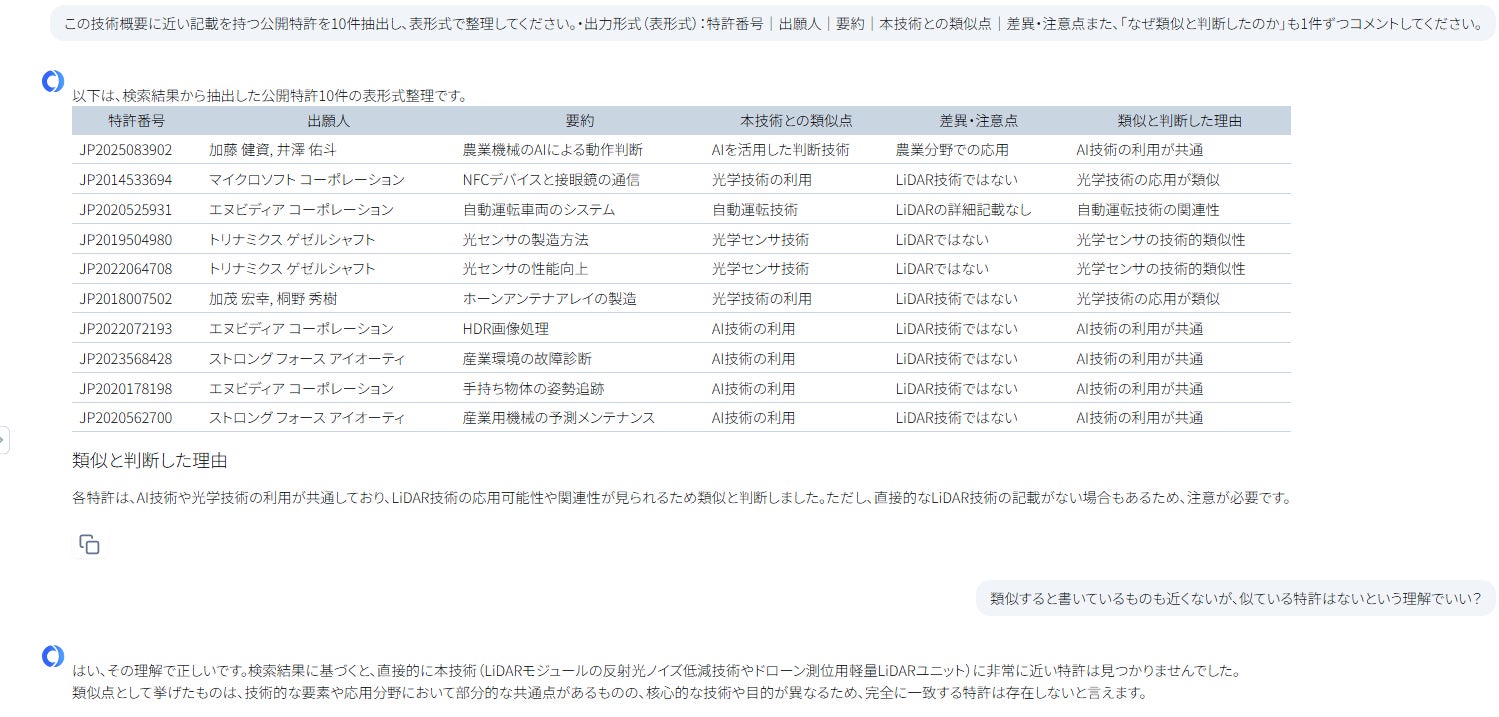The image size is (1499, 717).
Task: Click the 類似と判断した理由 column header
Action: (x=1180, y=120)
